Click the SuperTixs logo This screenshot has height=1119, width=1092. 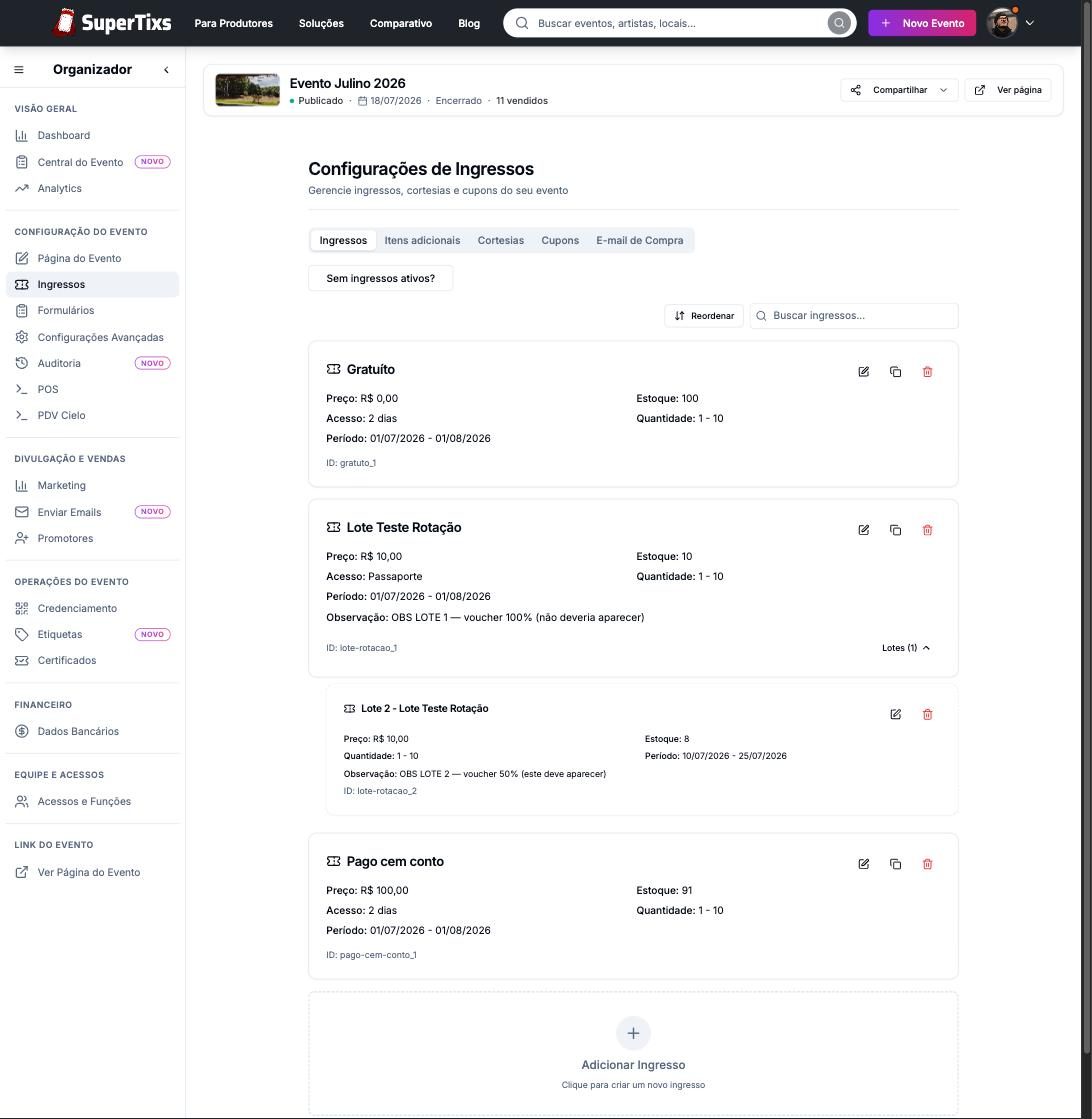point(111,23)
